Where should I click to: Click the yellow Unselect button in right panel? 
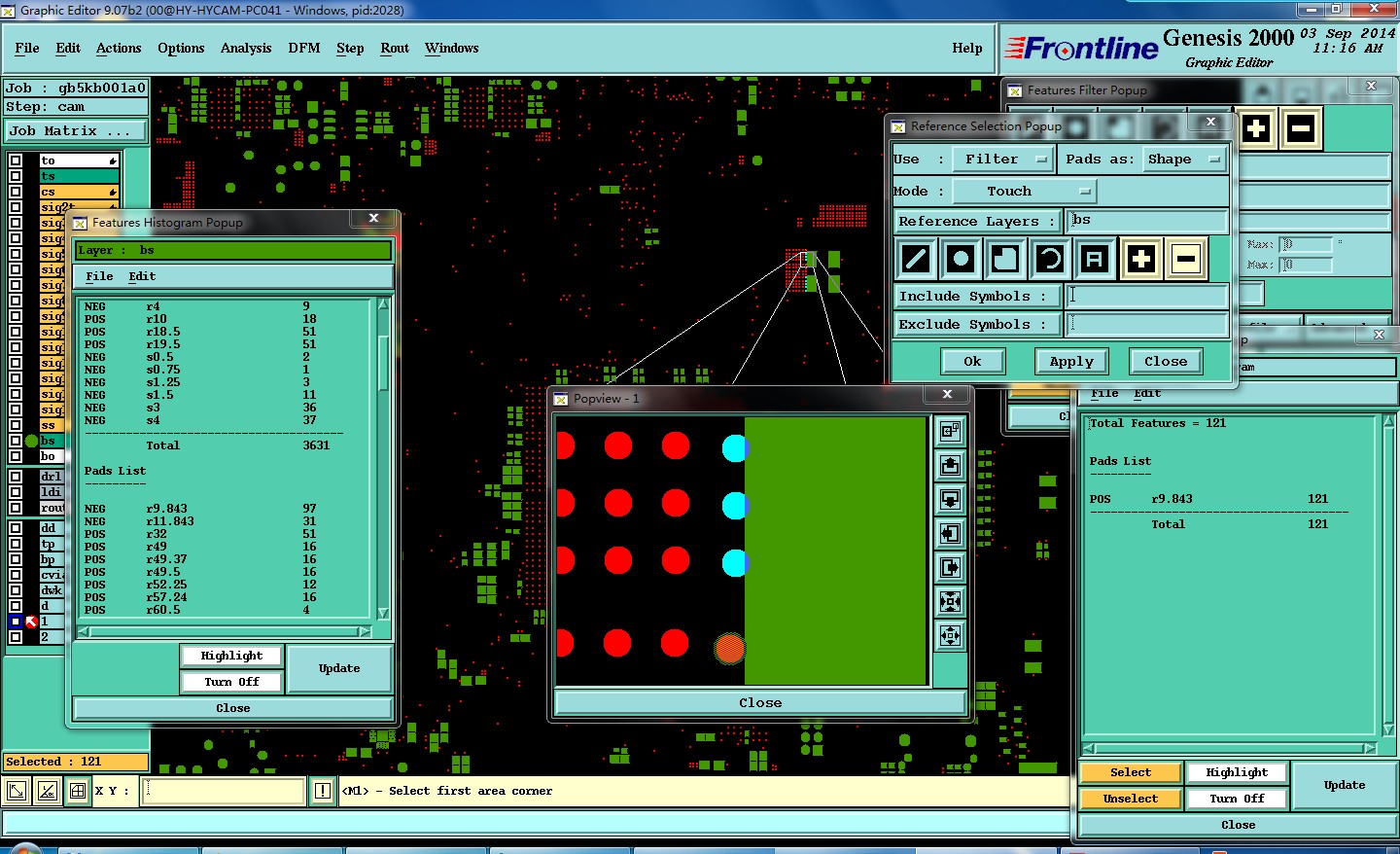coord(1131,799)
